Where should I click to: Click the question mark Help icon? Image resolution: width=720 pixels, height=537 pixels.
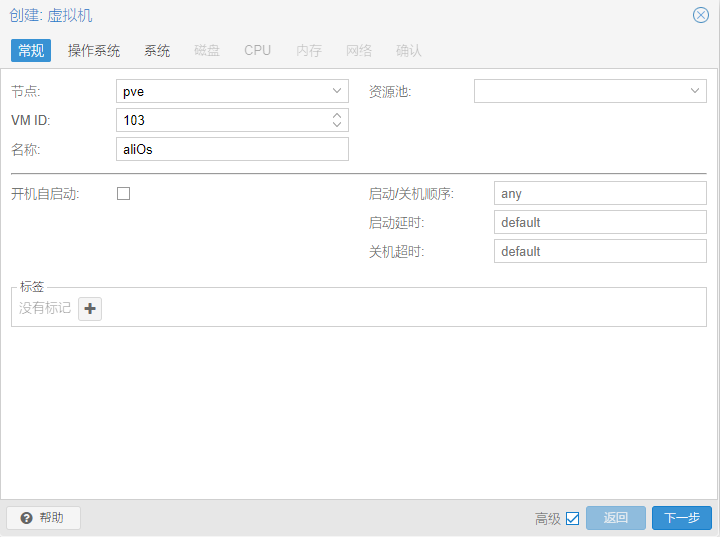[x=27, y=518]
